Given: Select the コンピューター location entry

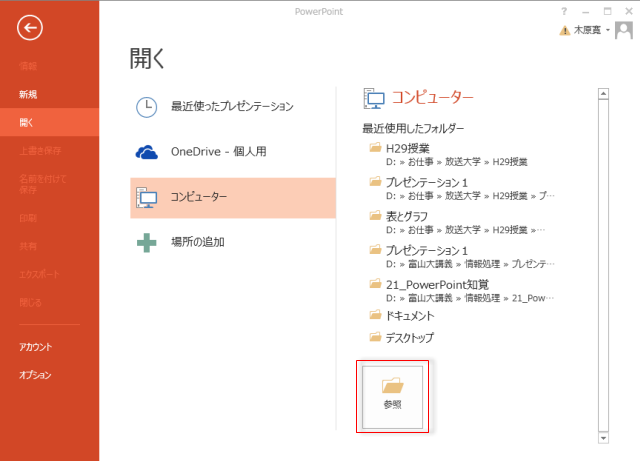Looking at the screenshot, I should (x=233, y=198).
